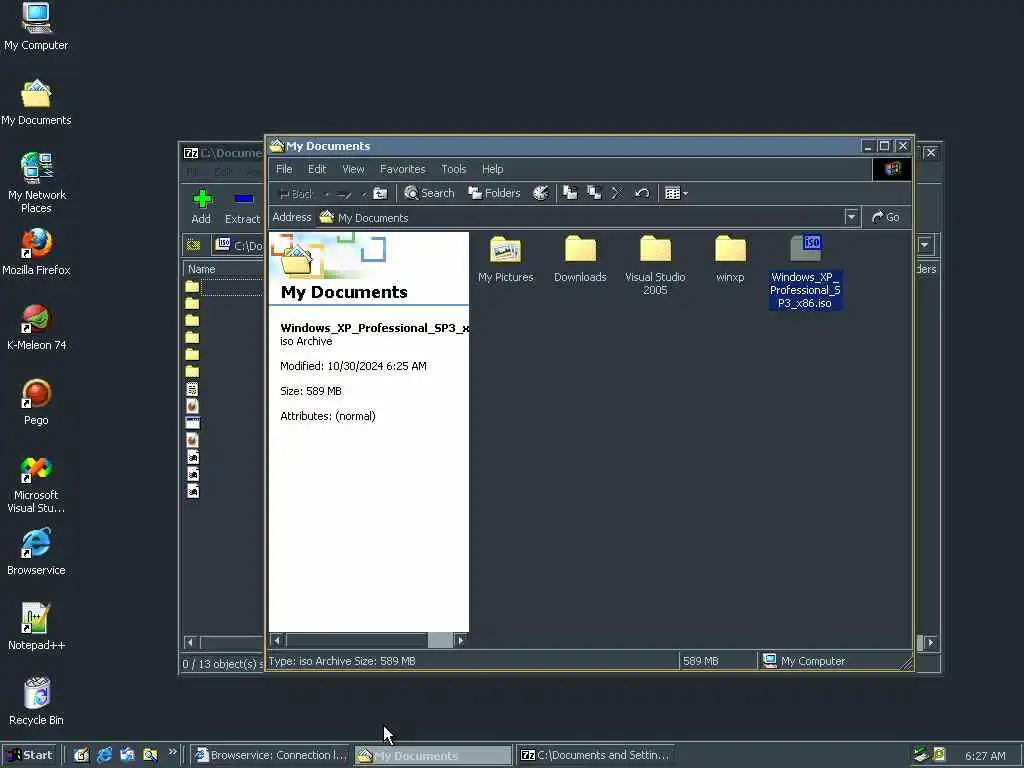Switch to Browservice taskbar window
This screenshot has height=768, width=1024.
(271, 756)
